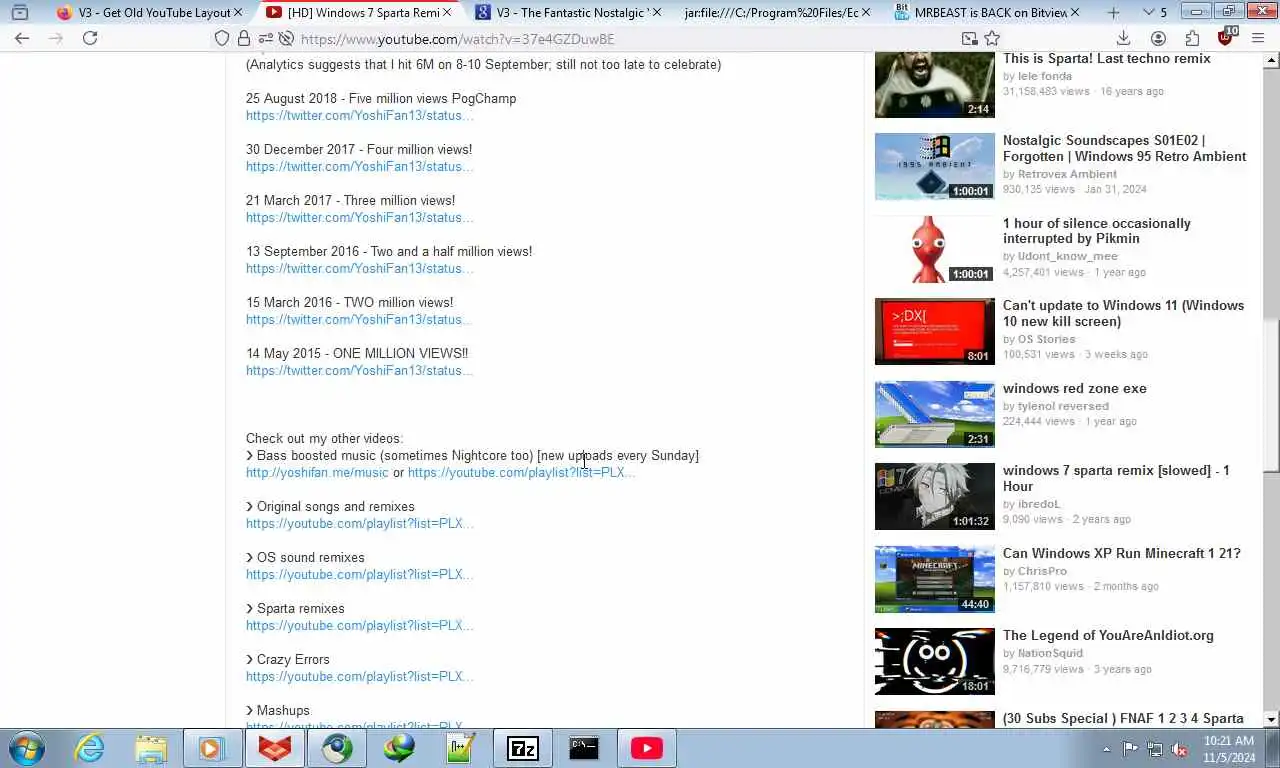View site security via the padlock icon
The image size is (1280, 768).
(244, 38)
